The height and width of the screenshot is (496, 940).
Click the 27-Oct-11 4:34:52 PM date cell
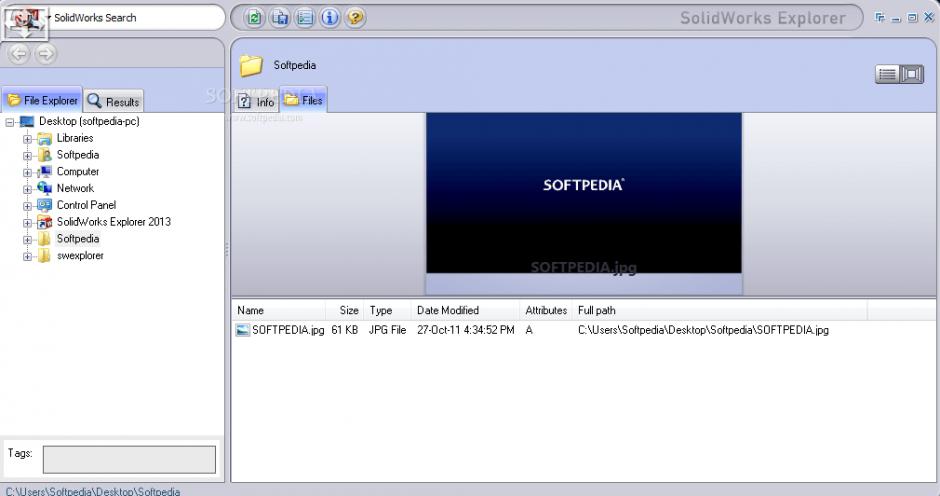[x=465, y=330]
